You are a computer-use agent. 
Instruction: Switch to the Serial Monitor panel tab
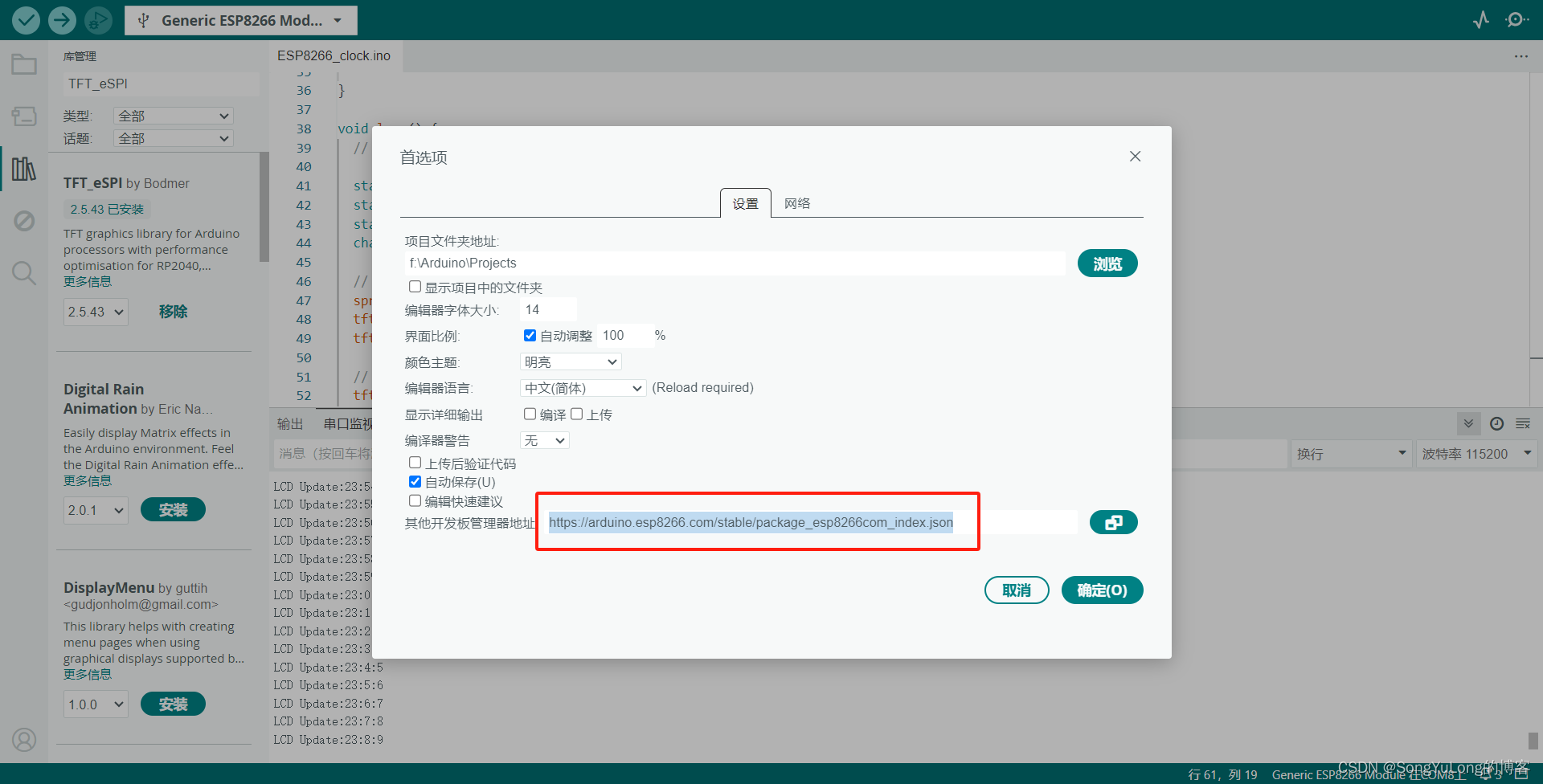(347, 423)
